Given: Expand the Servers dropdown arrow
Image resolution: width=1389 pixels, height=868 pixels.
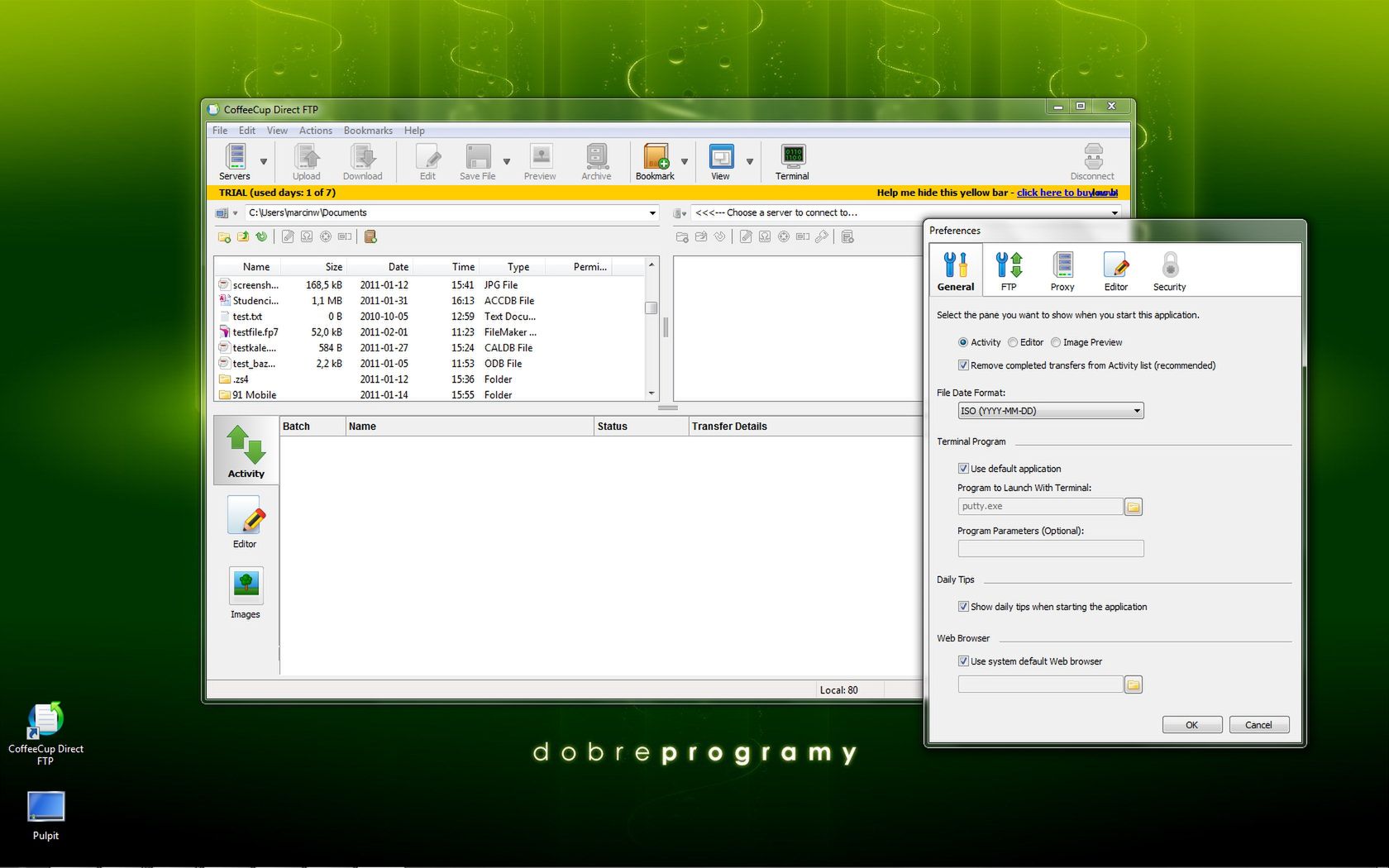Looking at the screenshot, I should (264, 162).
